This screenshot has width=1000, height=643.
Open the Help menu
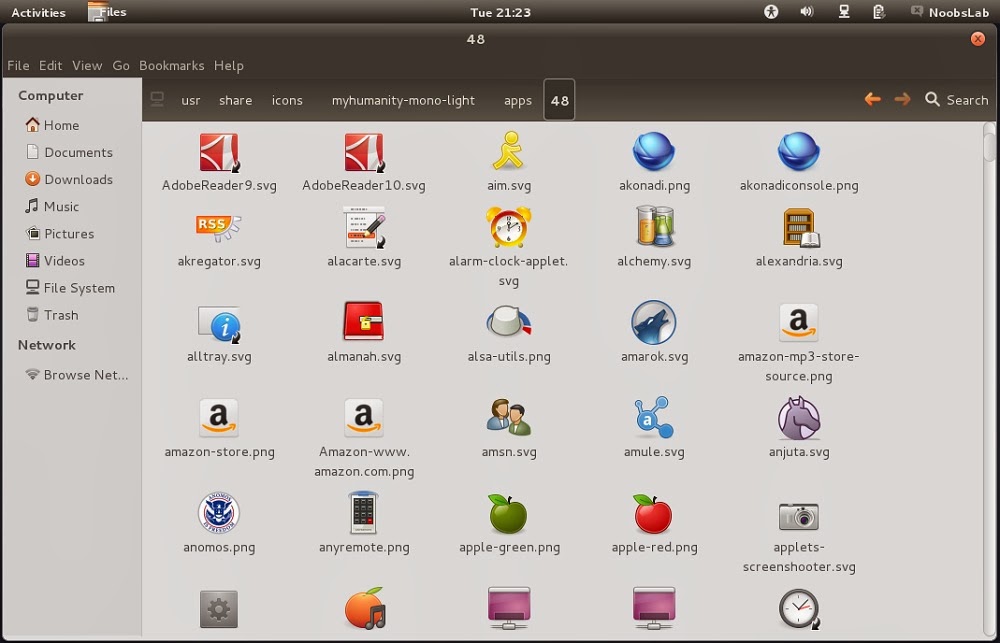(x=228, y=66)
